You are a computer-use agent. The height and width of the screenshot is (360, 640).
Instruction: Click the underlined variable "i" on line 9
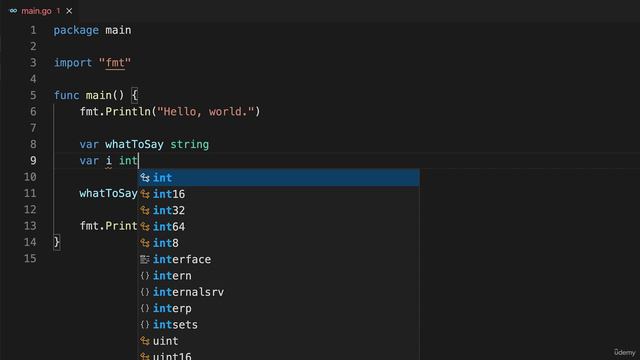coord(109,161)
